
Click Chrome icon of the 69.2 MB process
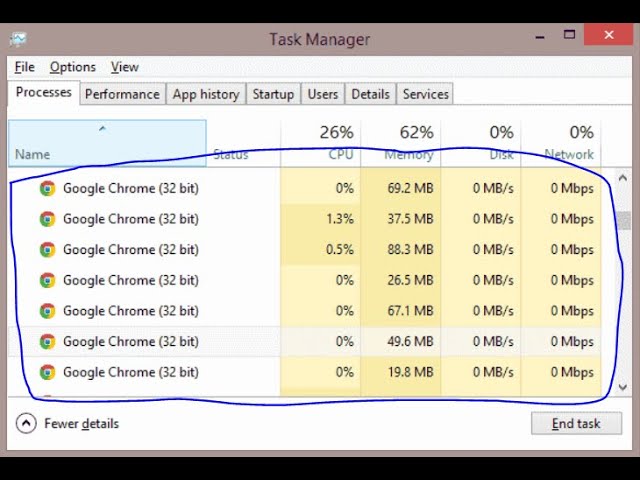tap(47, 189)
